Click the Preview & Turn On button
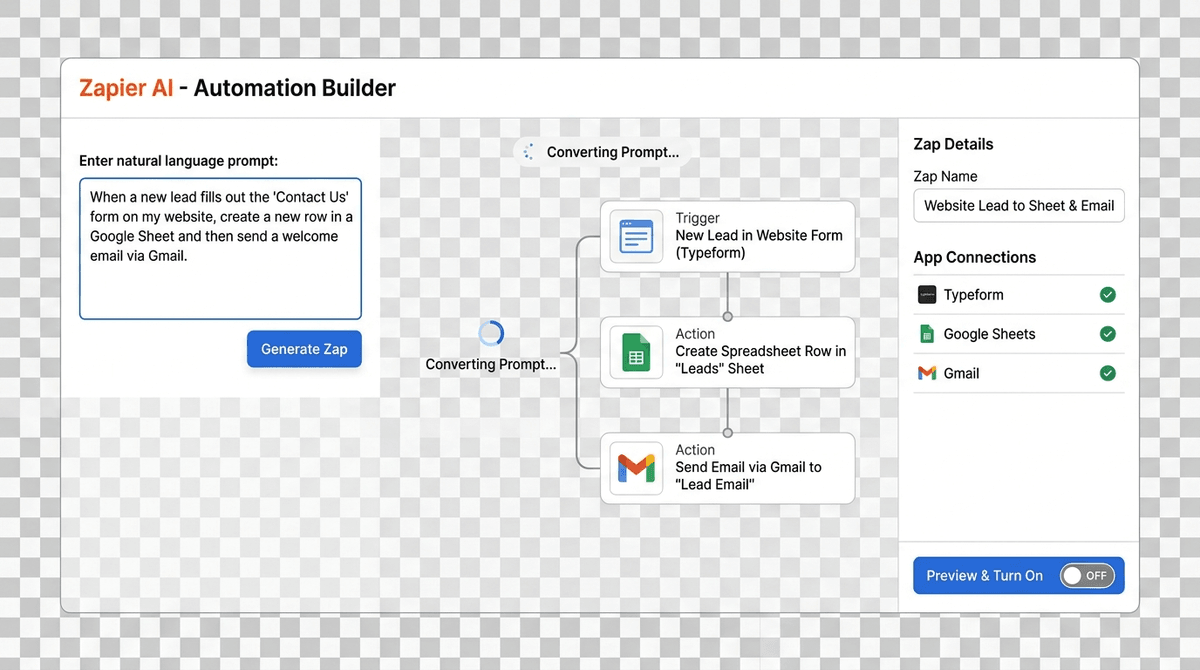Viewport: 1200px width, 670px height. pyautogui.click(x=984, y=576)
